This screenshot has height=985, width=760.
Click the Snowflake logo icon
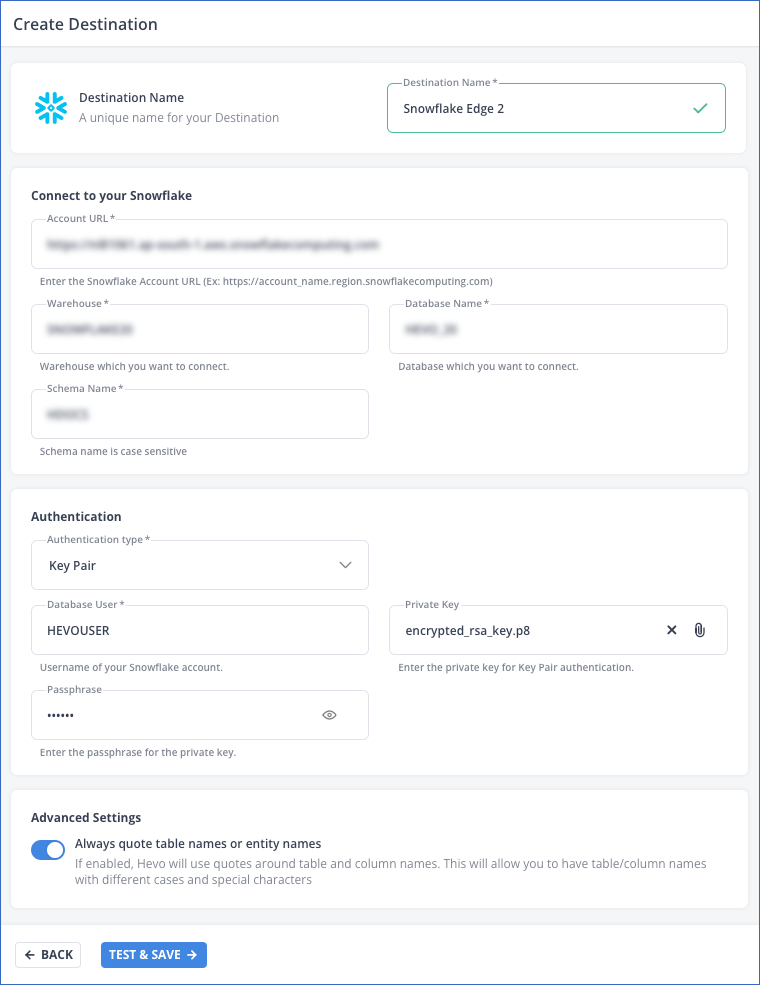(x=51, y=108)
